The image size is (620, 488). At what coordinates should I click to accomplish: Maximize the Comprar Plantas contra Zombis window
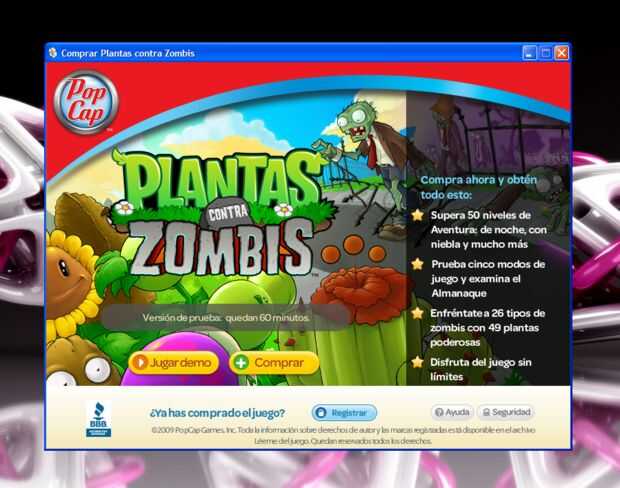pyautogui.click(x=546, y=53)
